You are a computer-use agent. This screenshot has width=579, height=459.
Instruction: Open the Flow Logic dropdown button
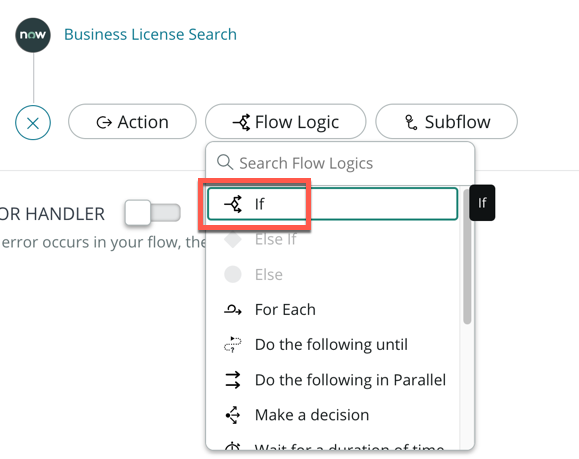[x=286, y=121]
